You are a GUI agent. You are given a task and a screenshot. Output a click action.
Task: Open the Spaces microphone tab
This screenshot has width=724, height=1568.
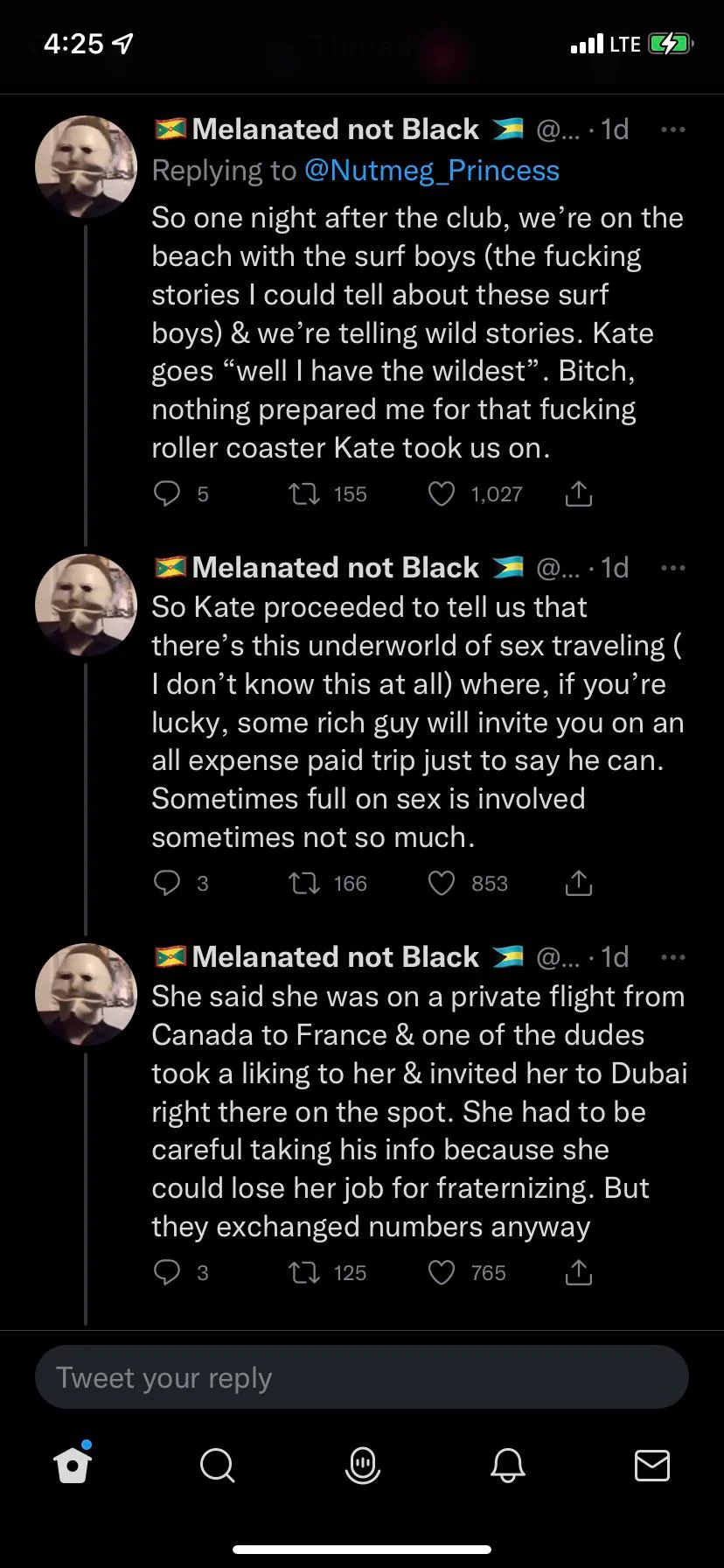pos(362,1465)
